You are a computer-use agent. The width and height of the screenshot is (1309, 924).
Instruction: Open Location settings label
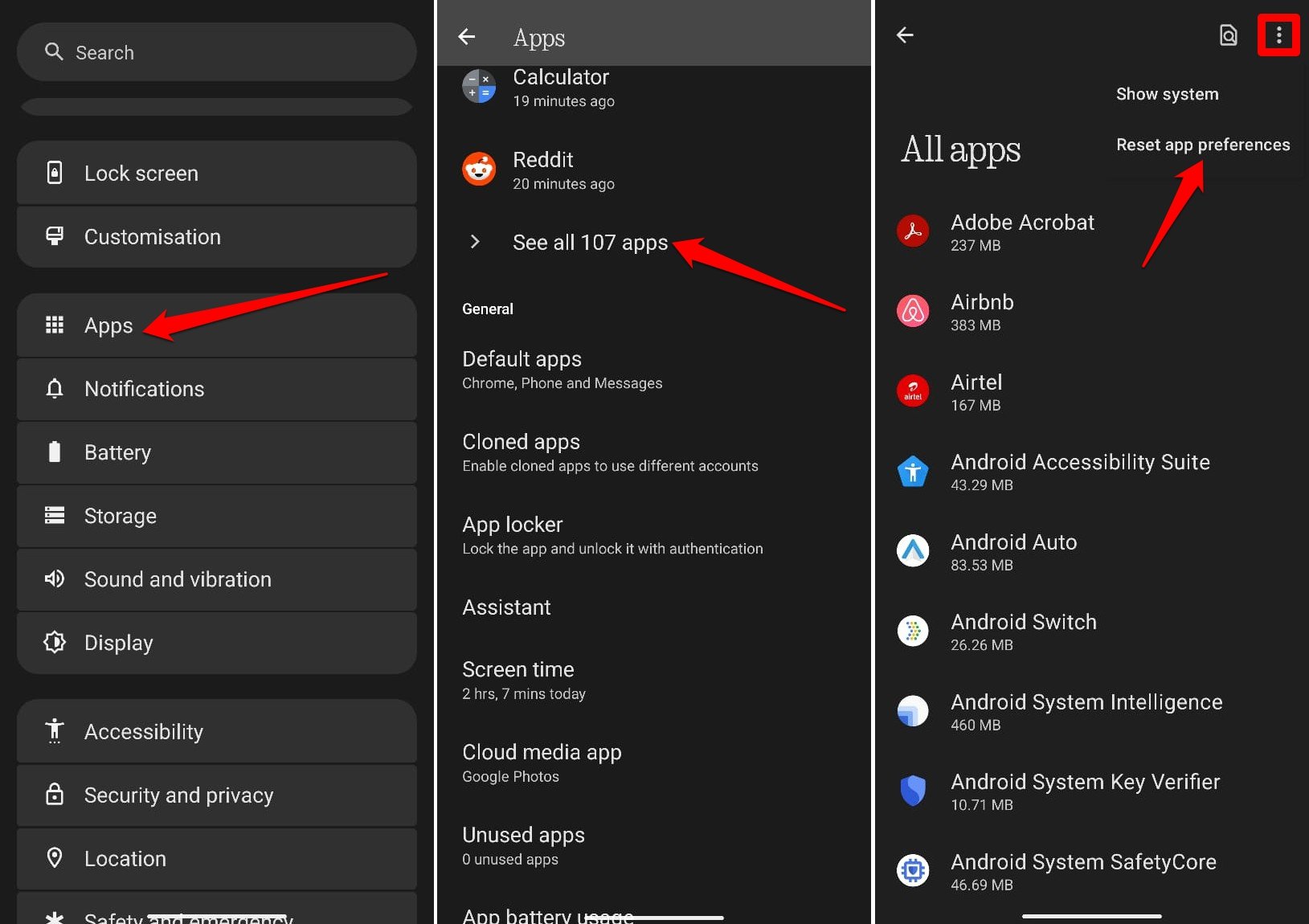tap(125, 858)
